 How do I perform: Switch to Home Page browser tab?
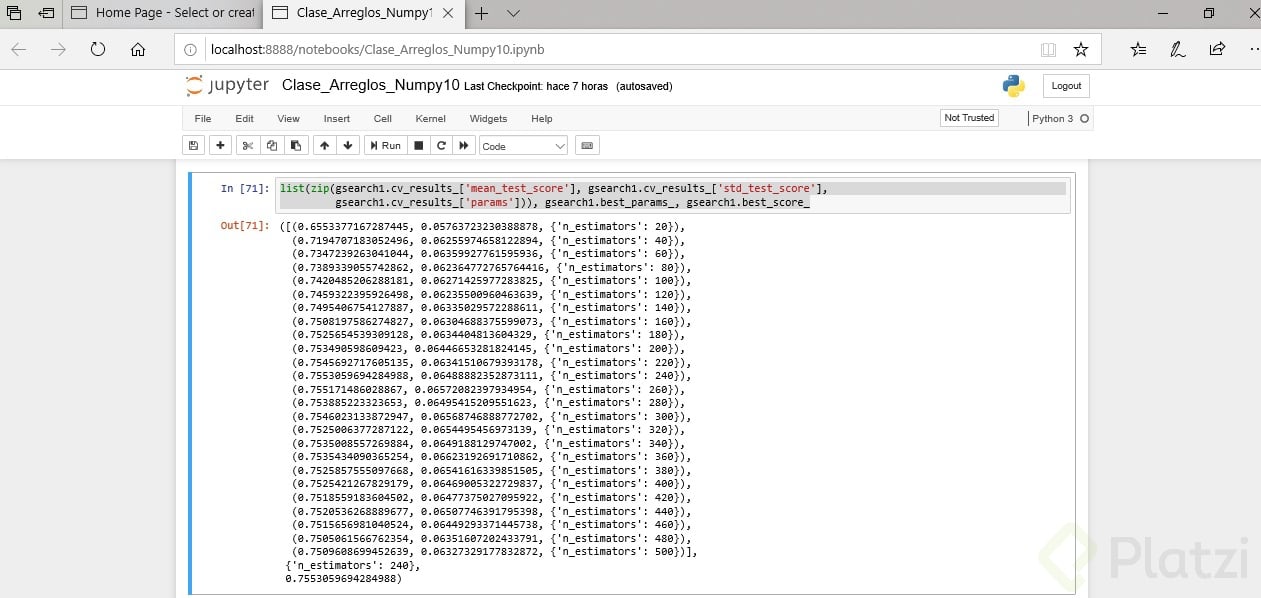[x=164, y=14]
